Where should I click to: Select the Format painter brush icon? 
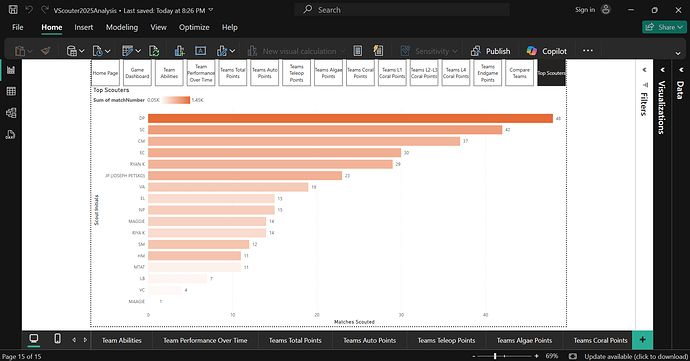(45, 51)
